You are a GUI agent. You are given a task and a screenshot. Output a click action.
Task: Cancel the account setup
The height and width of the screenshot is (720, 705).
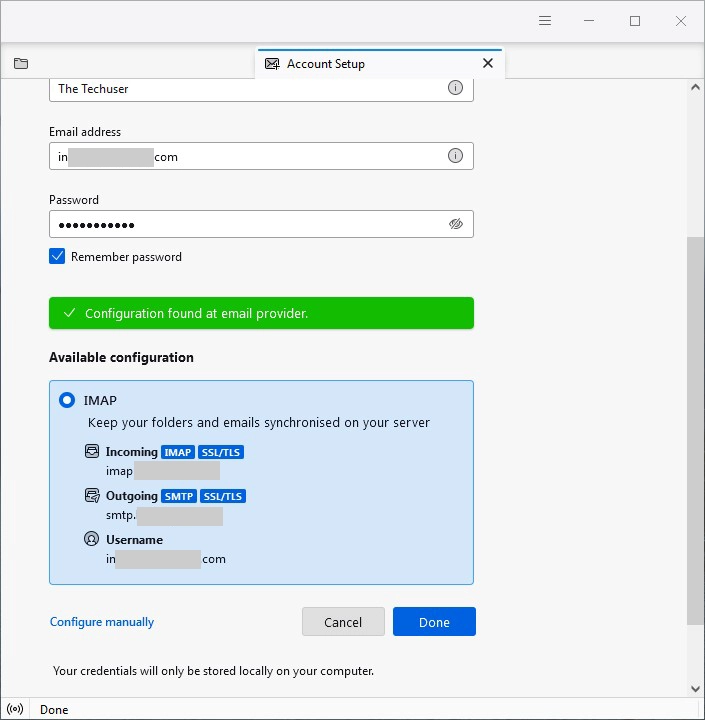(343, 622)
